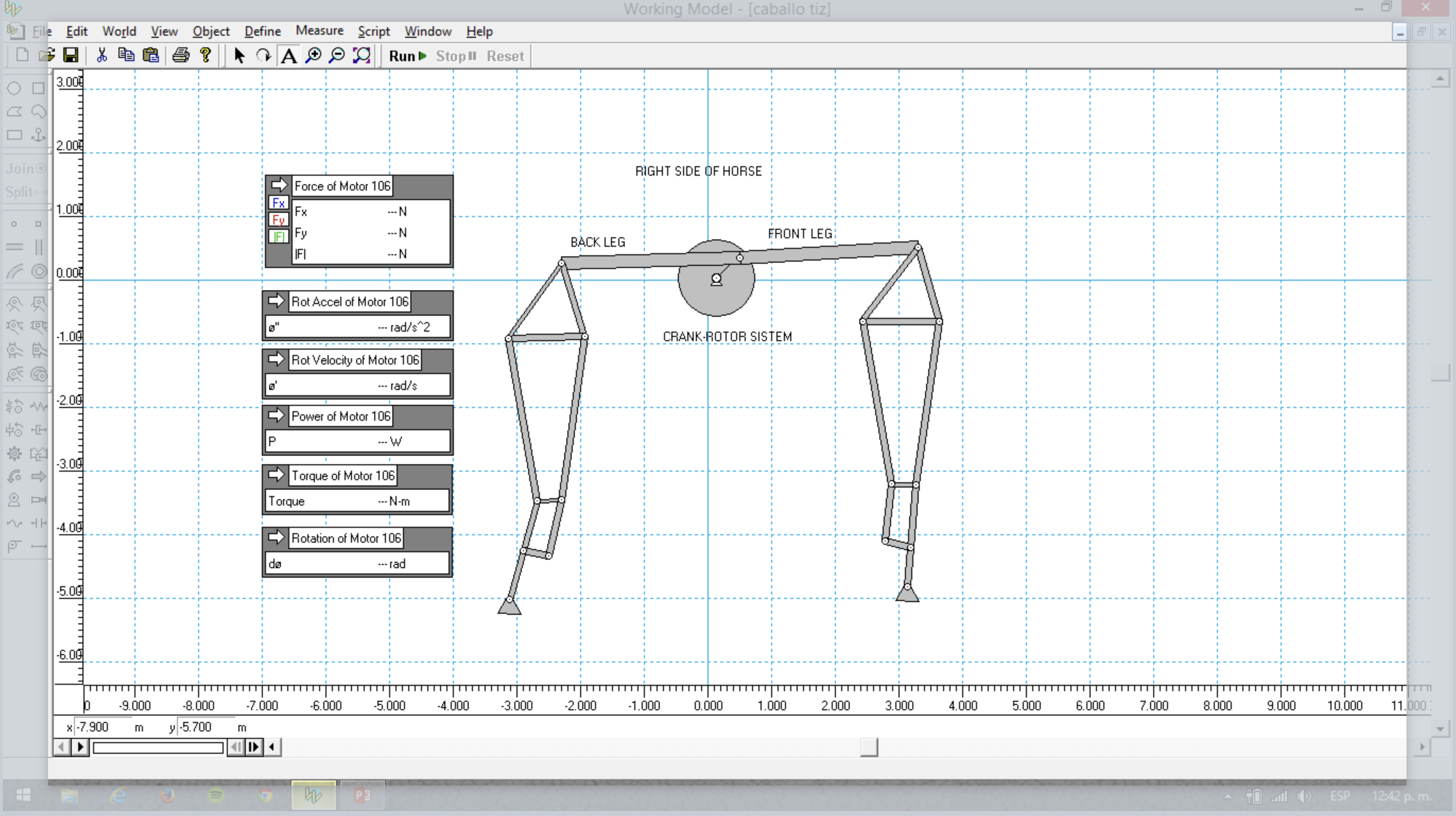1456x816 pixels.
Task: Select the rod constraint tool
Action: (38, 546)
